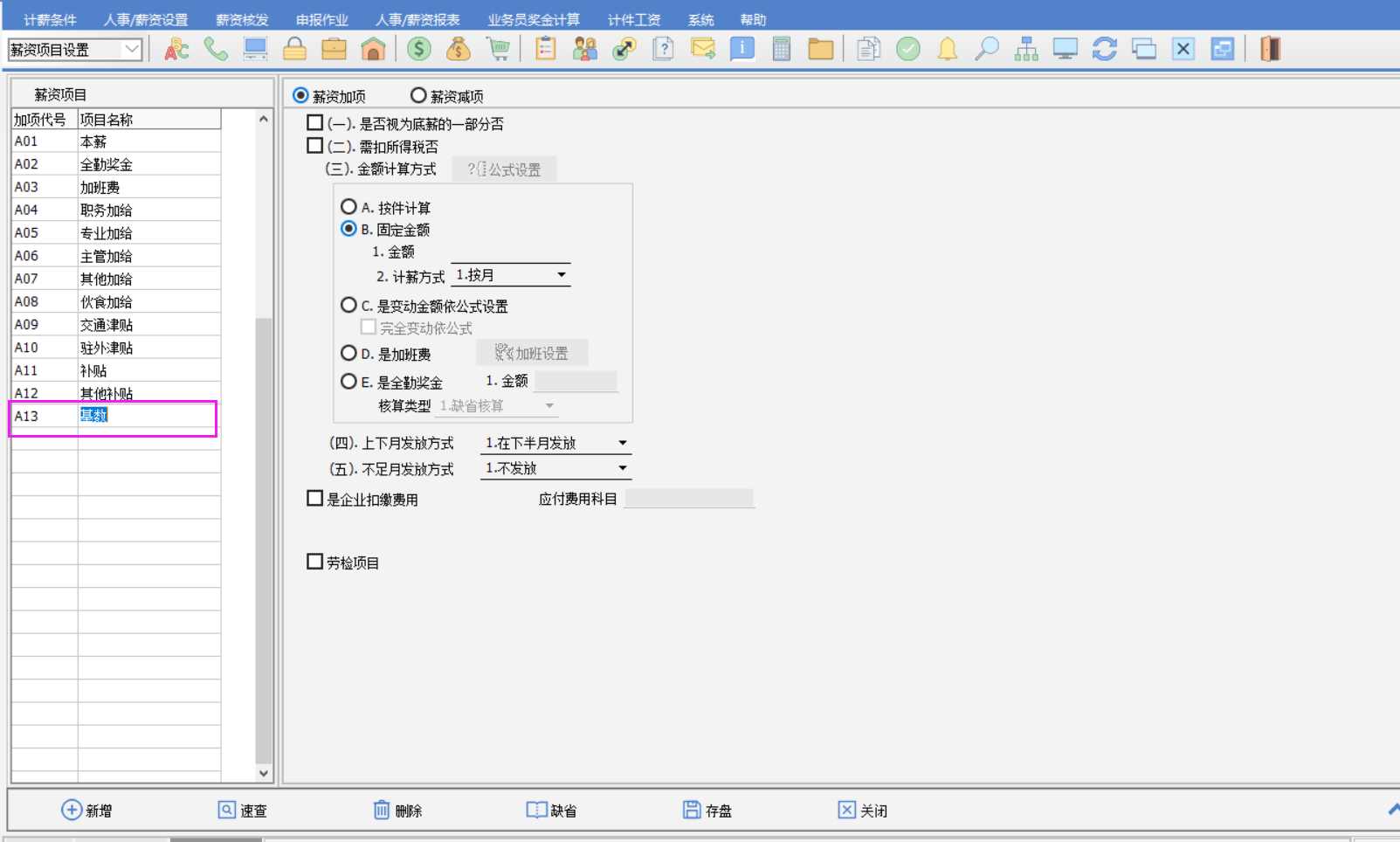Click the 存盘 button
Image resolution: width=1400 pixels, height=842 pixels.
click(707, 811)
